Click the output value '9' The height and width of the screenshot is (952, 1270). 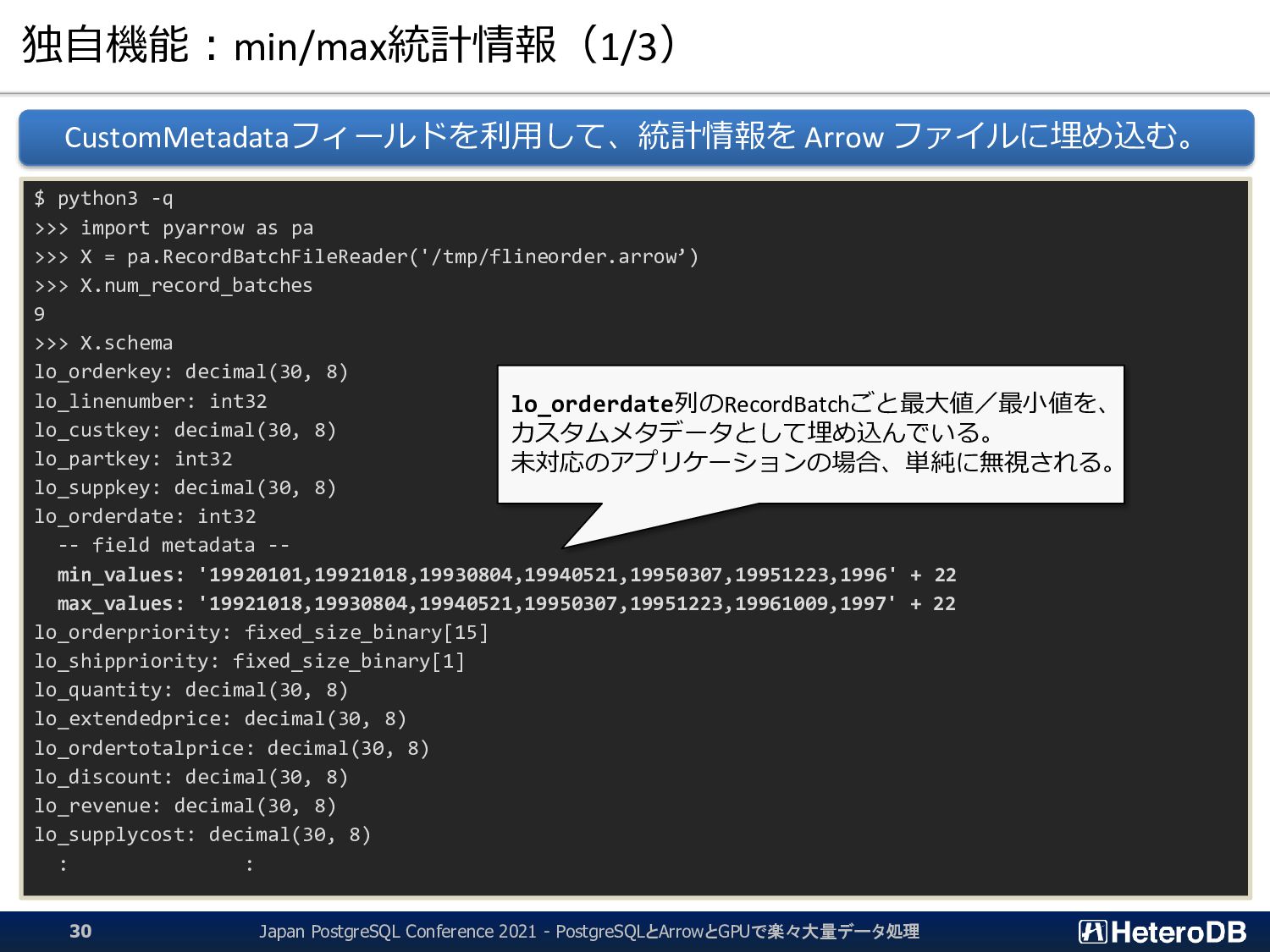[40, 315]
